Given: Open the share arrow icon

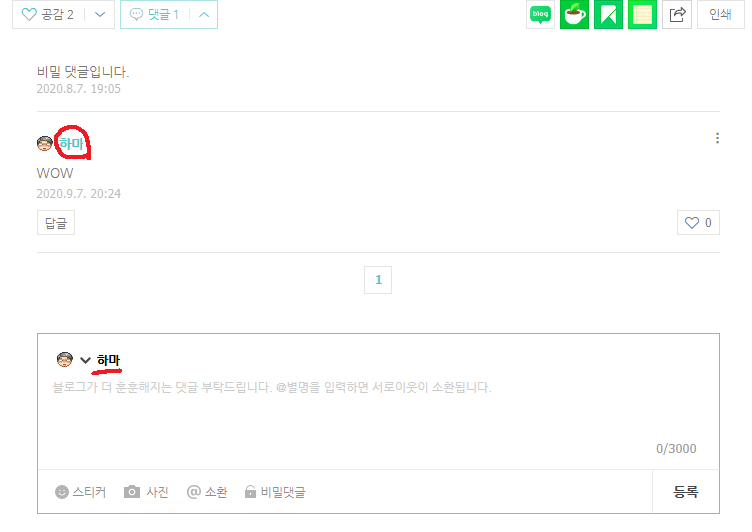Looking at the screenshot, I should 677,14.
